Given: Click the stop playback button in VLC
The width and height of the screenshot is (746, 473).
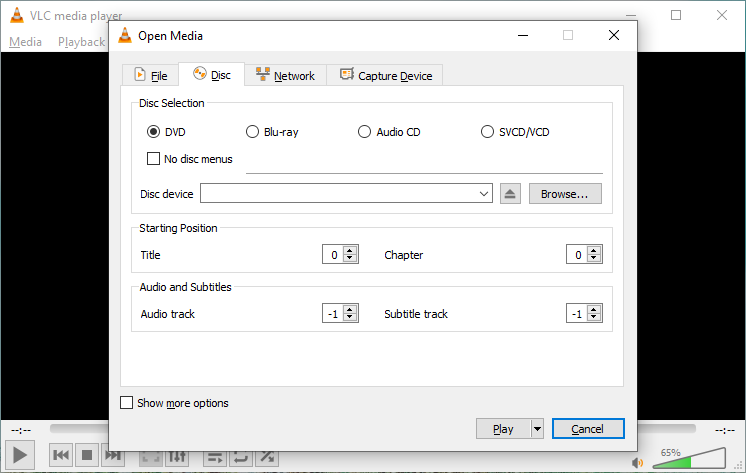Looking at the screenshot, I should 87,455.
